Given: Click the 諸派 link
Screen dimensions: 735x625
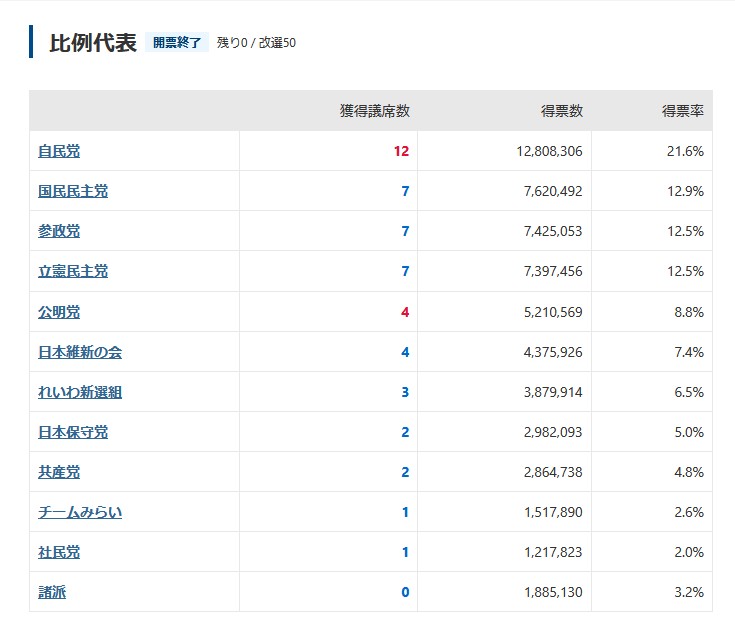Looking at the screenshot, I should coord(52,592).
